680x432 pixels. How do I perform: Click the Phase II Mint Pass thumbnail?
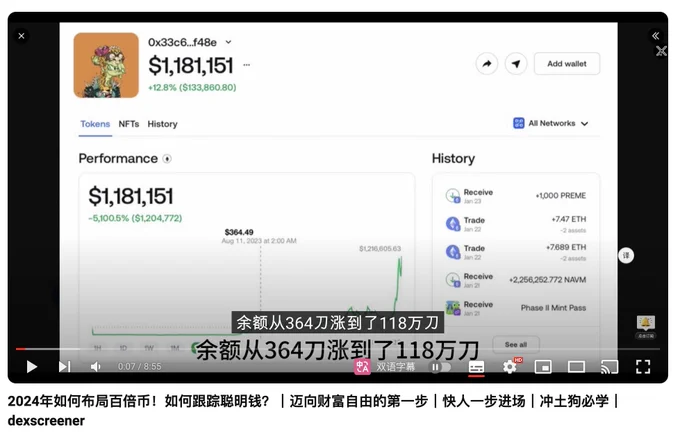point(453,308)
